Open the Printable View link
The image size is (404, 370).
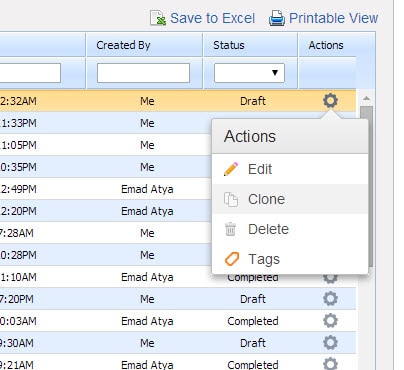click(333, 18)
